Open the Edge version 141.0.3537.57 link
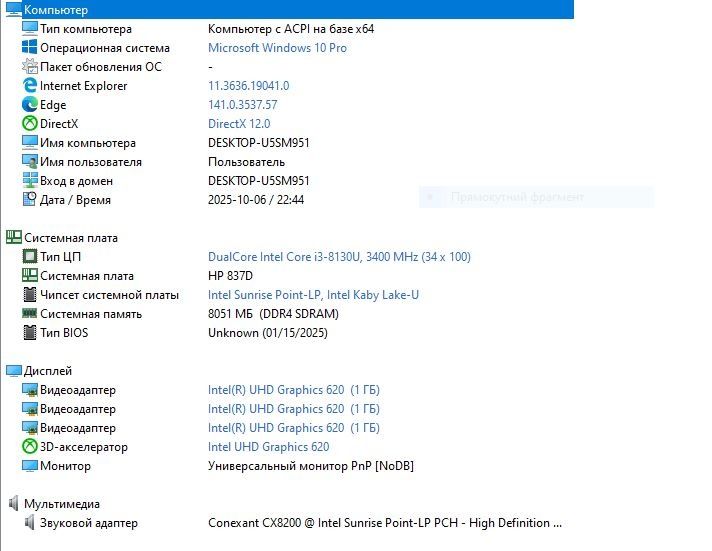 click(x=242, y=105)
